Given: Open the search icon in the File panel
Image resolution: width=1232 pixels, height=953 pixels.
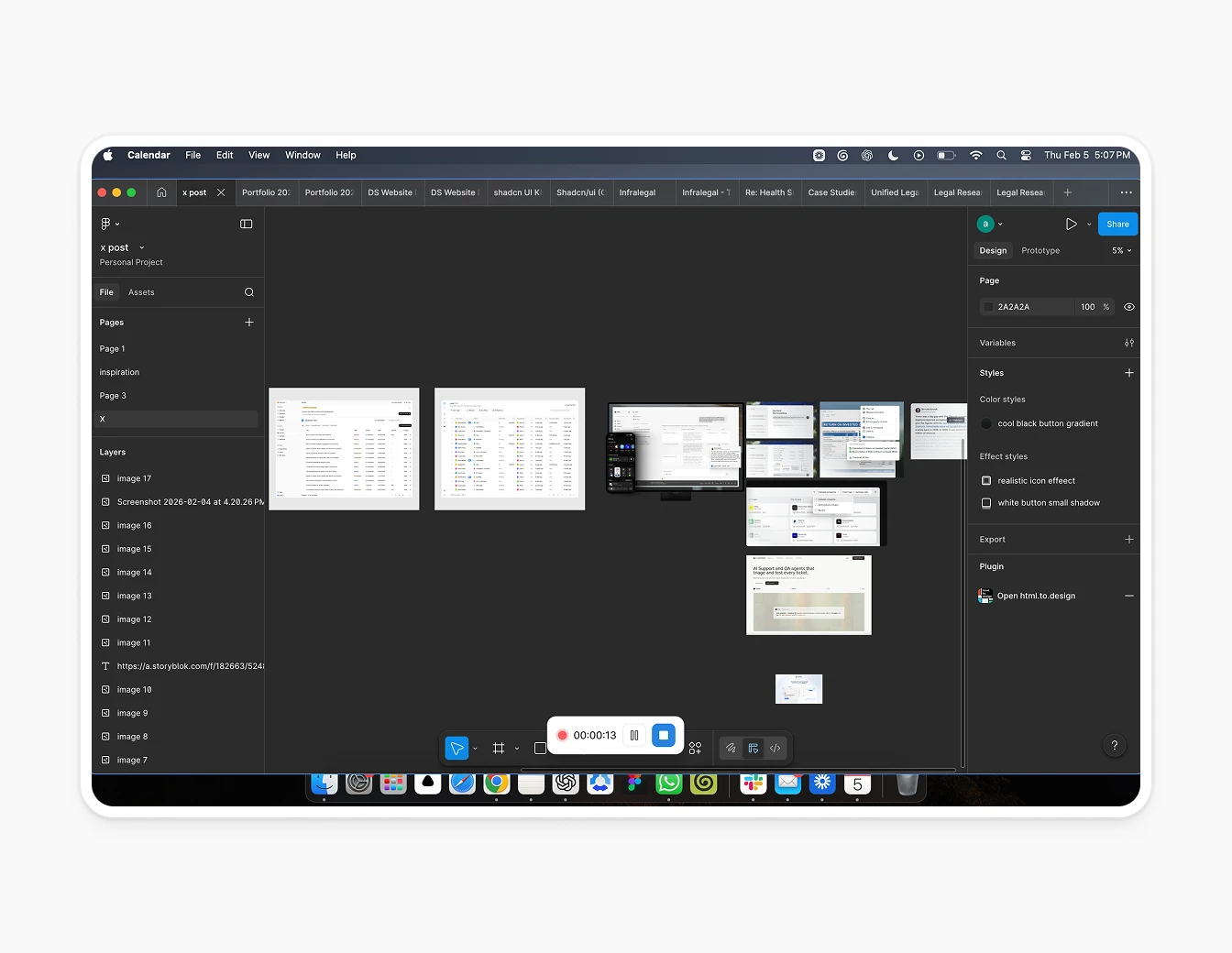Looking at the screenshot, I should (x=248, y=291).
